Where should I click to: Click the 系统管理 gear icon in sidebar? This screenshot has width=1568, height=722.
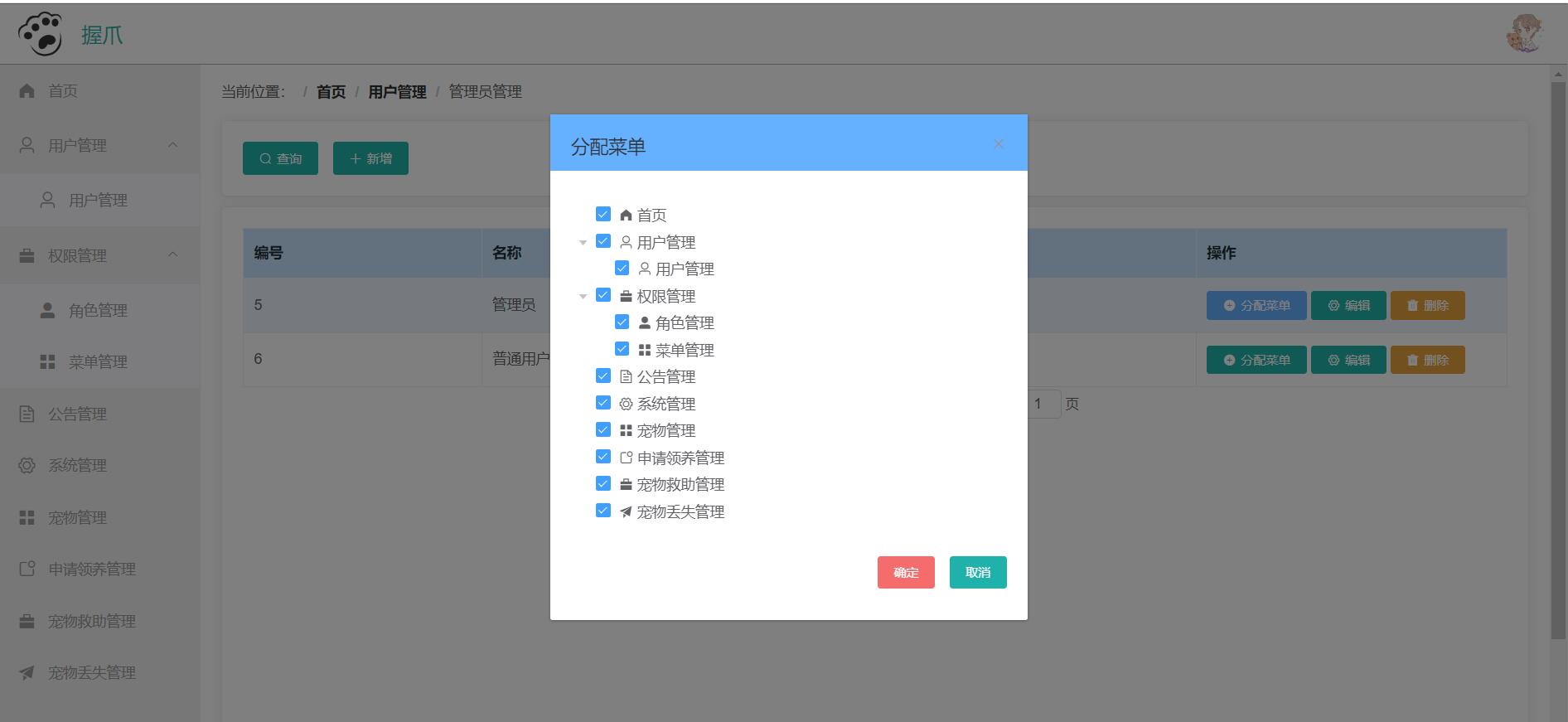[27, 465]
